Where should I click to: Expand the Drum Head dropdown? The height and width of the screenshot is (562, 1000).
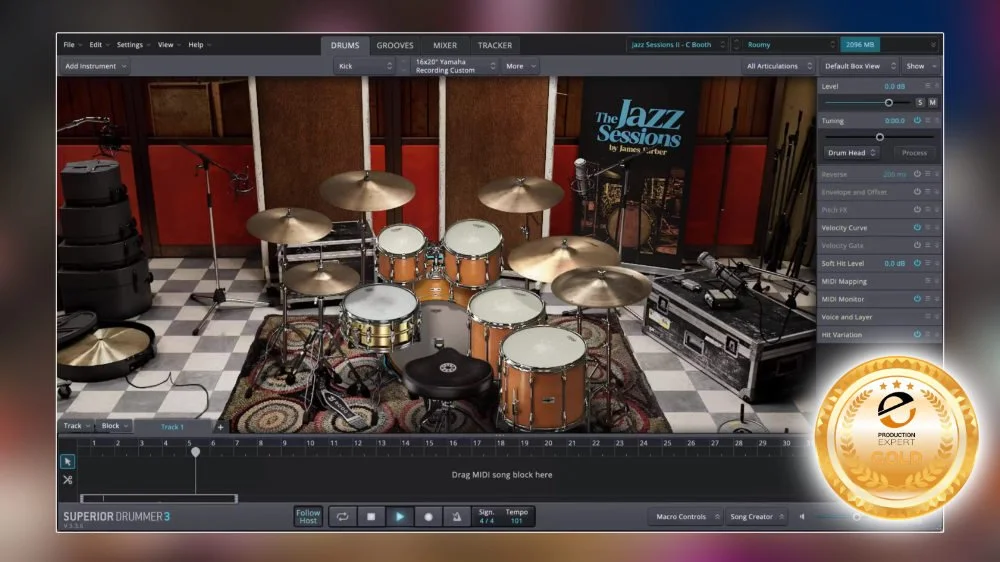(x=851, y=153)
